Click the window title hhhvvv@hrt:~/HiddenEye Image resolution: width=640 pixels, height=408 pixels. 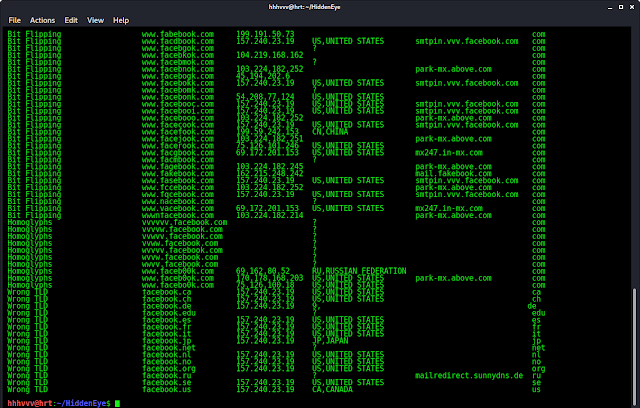(304, 7)
